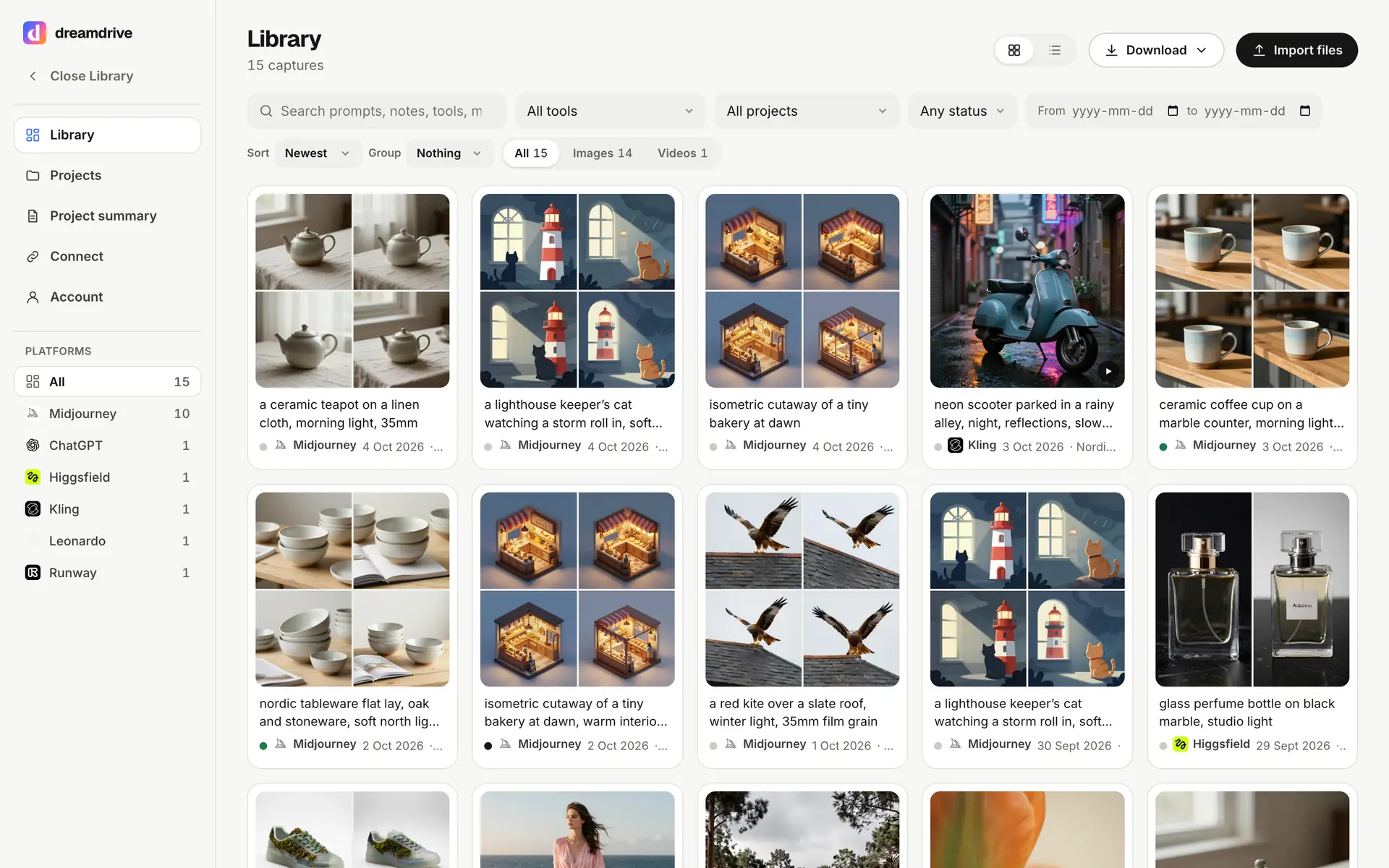
Task: Filter by Higgsfield platform
Action: [107, 477]
